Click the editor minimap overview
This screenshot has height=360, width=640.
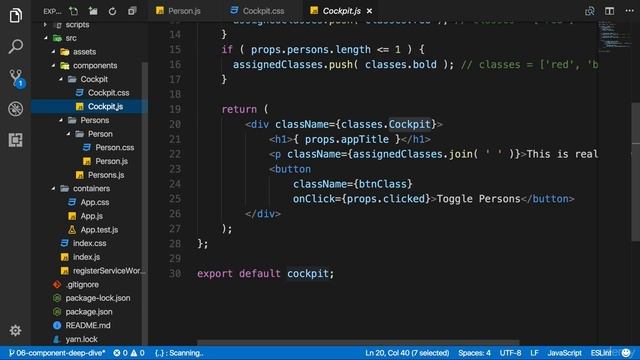pyautogui.click(x=614, y=37)
